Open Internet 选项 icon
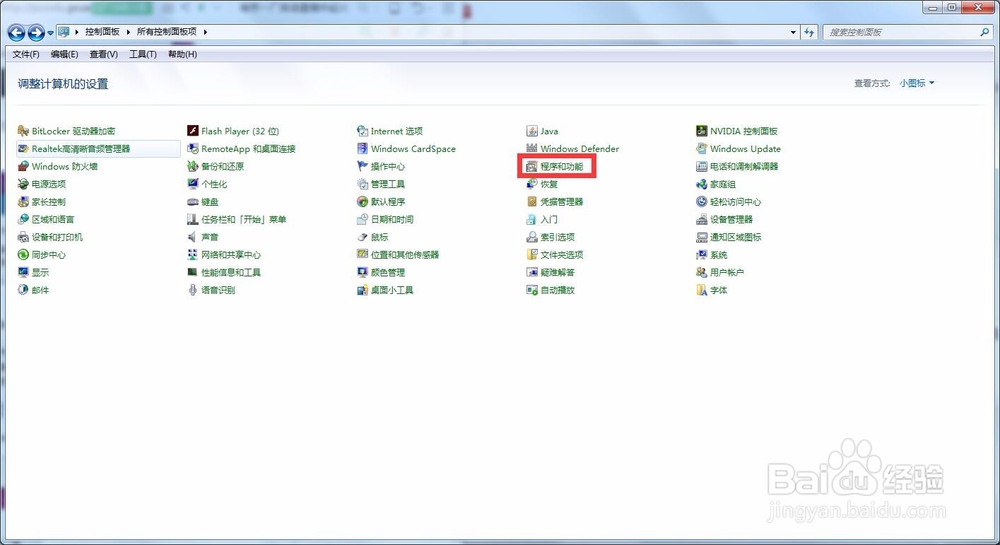The image size is (1000, 545). [x=362, y=131]
